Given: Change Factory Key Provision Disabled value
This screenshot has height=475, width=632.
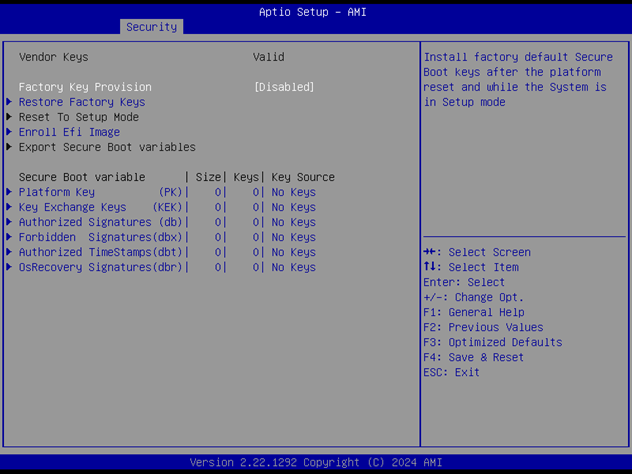Looking at the screenshot, I should click(x=284, y=87).
